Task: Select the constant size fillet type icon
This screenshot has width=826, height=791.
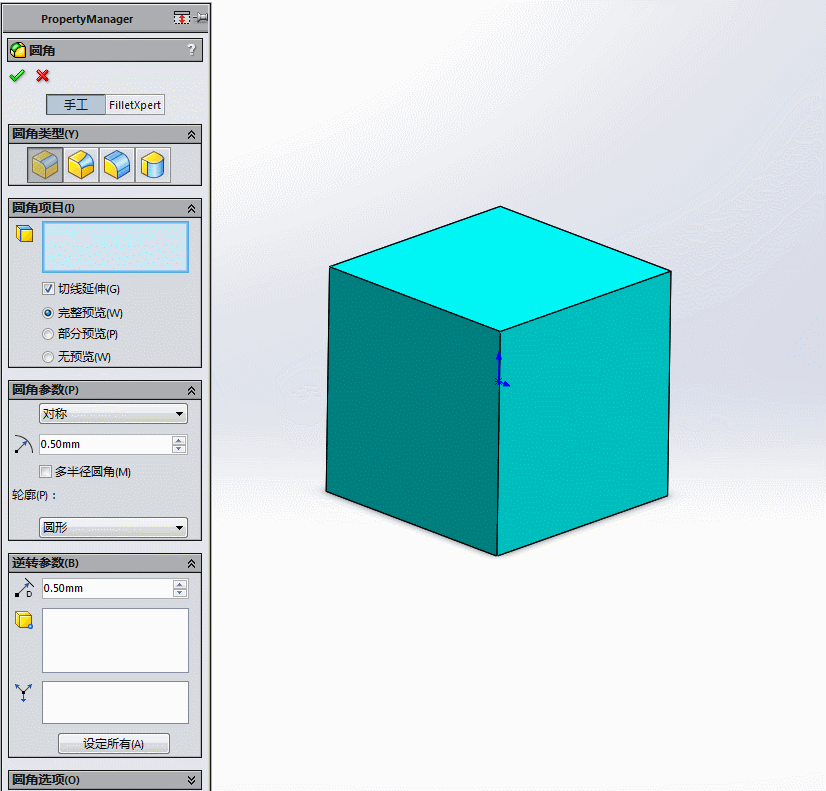Action: (45, 165)
